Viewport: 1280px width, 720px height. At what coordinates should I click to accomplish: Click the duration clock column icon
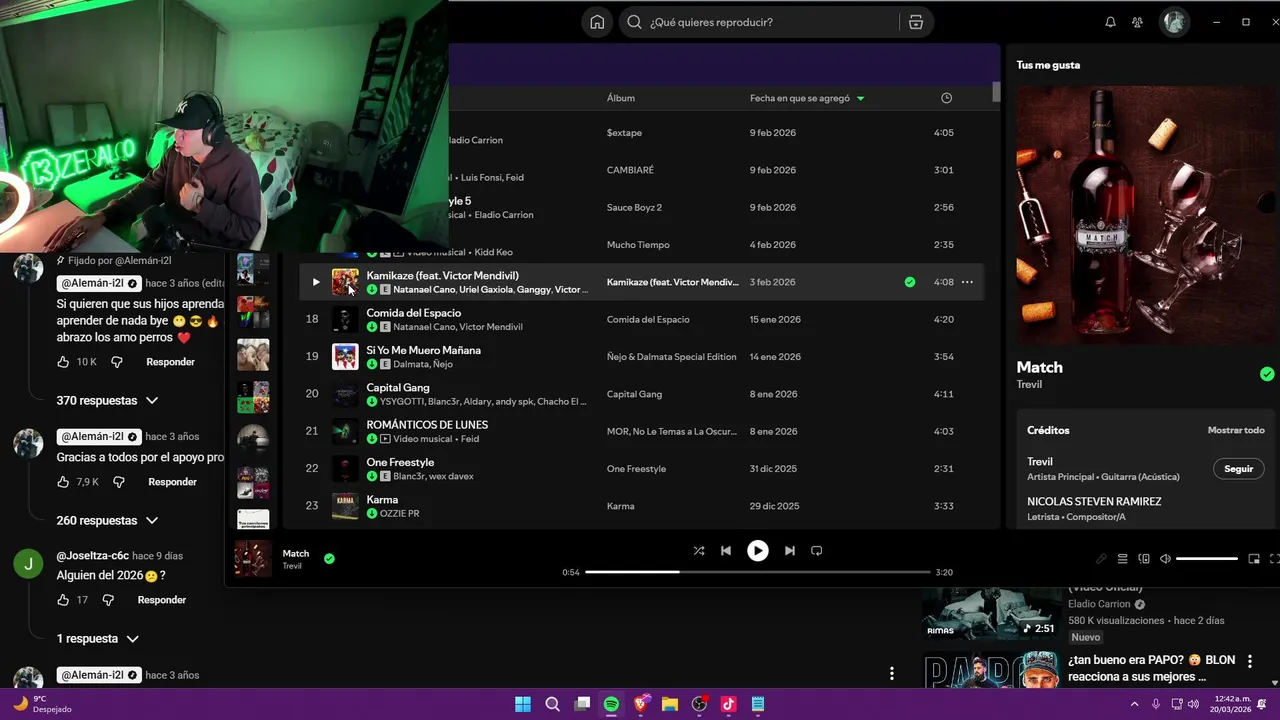[946, 98]
